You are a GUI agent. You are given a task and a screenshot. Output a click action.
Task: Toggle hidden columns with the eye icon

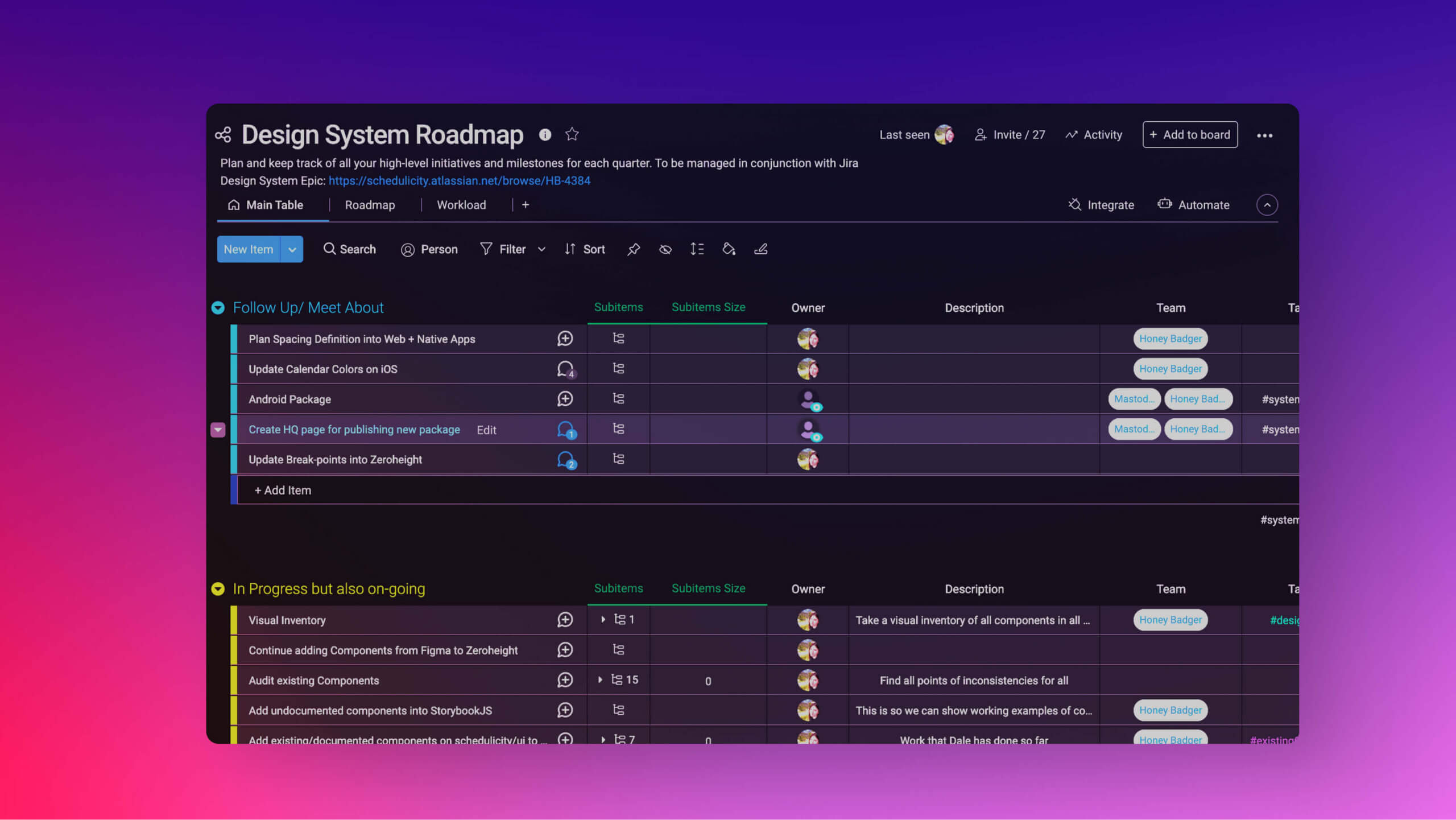[665, 249]
